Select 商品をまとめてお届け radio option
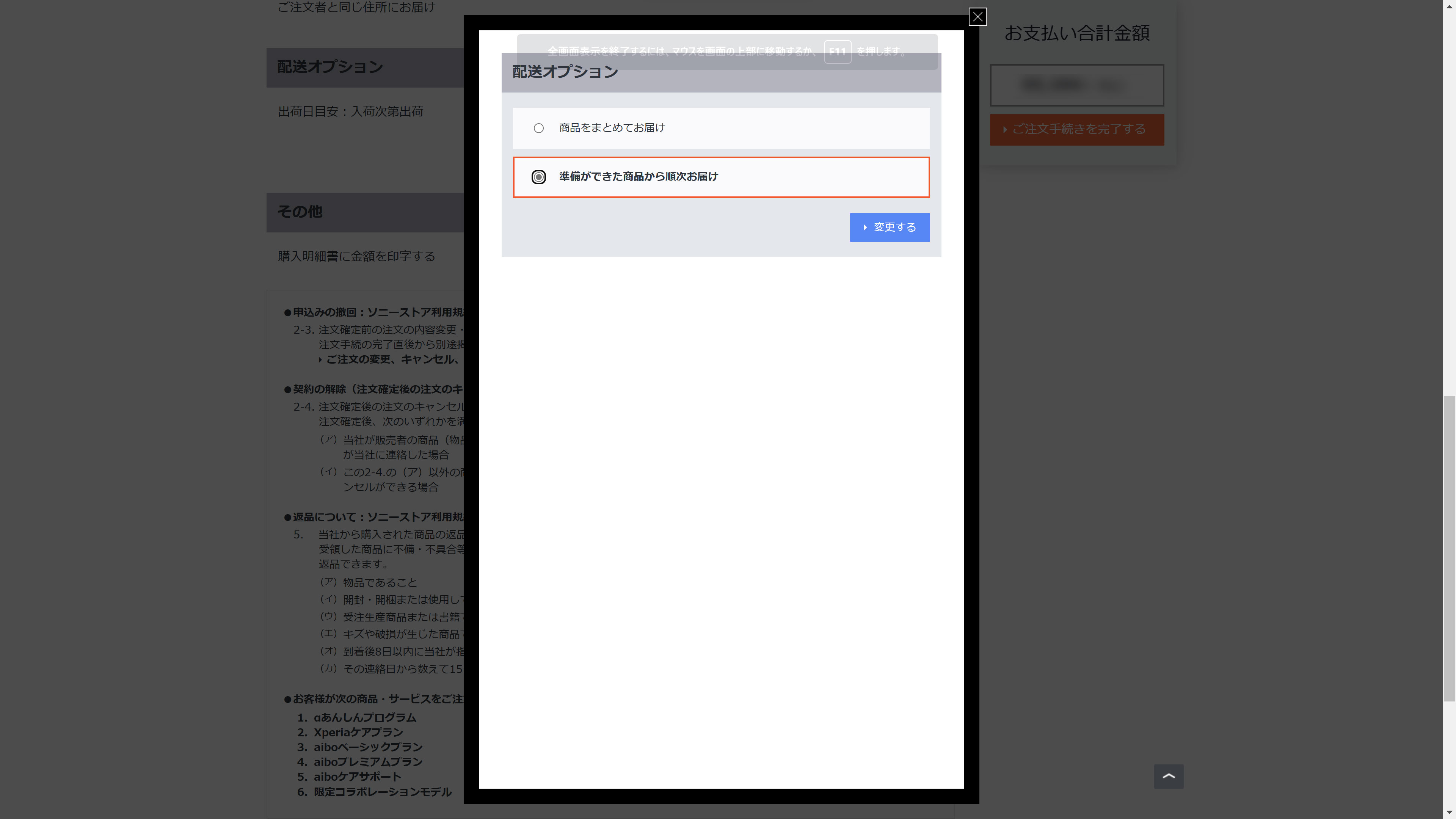1456x819 pixels. point(539,128)
